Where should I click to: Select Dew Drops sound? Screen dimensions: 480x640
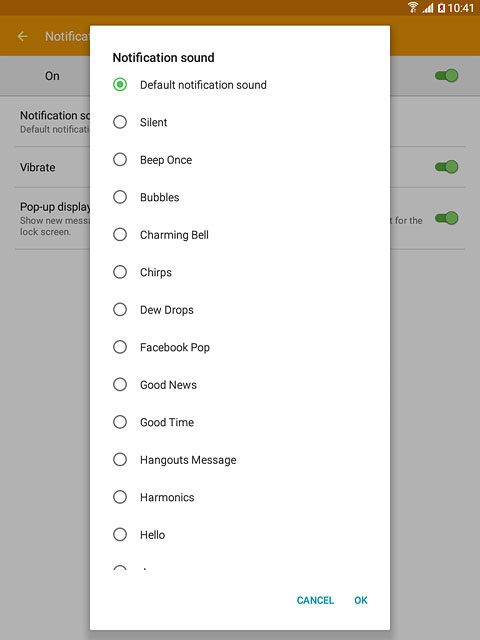click(120, 310)
